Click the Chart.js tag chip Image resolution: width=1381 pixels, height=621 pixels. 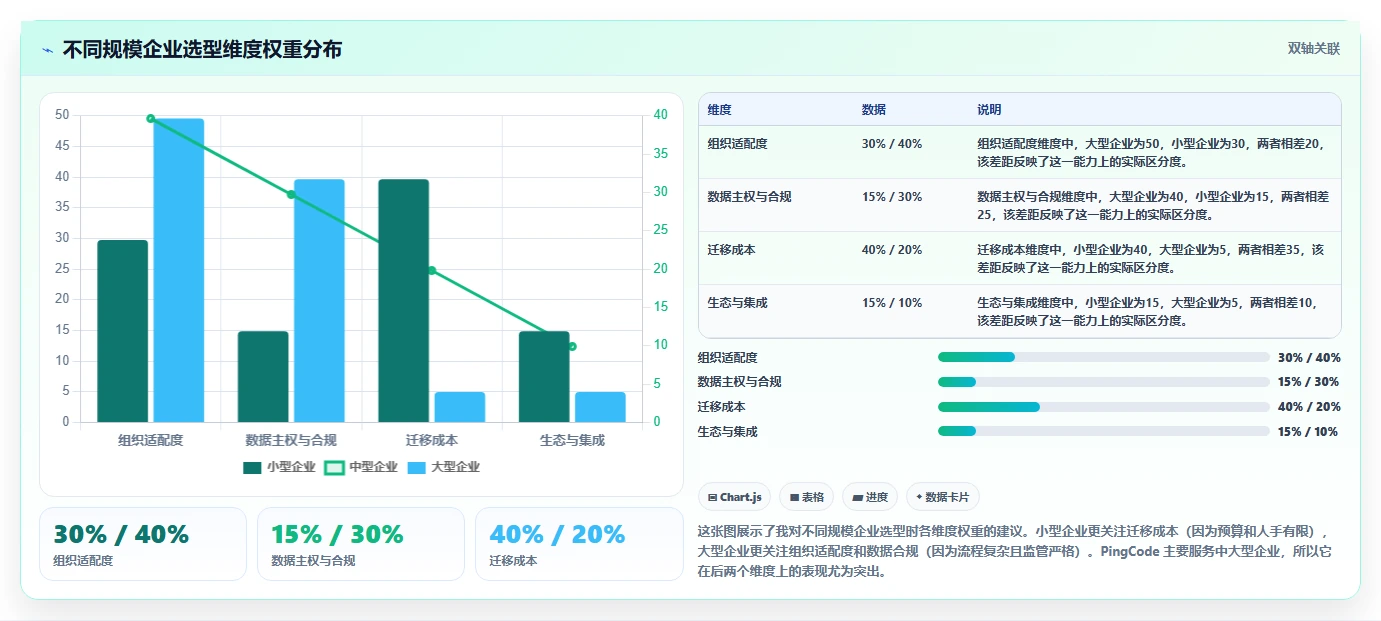pos(734,497)
